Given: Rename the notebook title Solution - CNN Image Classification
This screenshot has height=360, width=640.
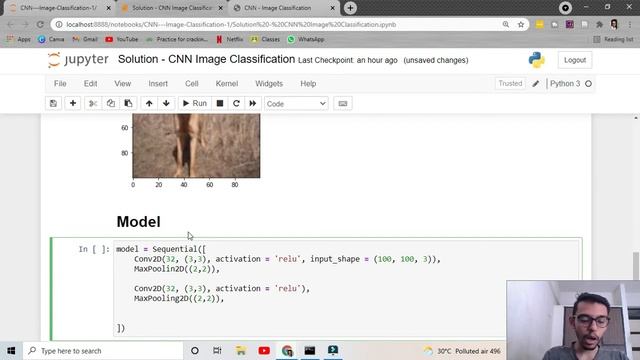Looking at the screenshot, I should click(x=206, y=59).
